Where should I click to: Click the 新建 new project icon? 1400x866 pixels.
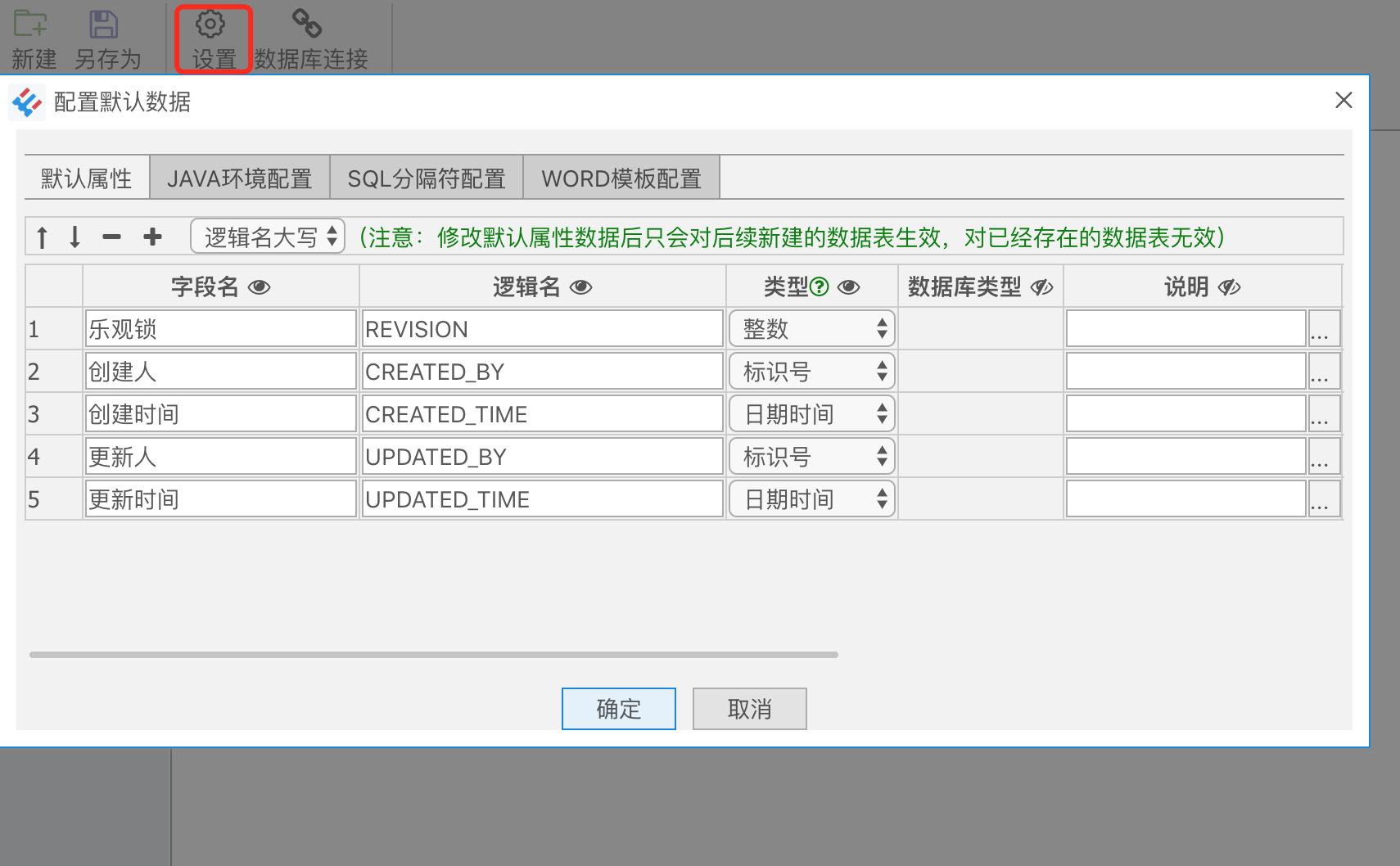coord(30,24)
